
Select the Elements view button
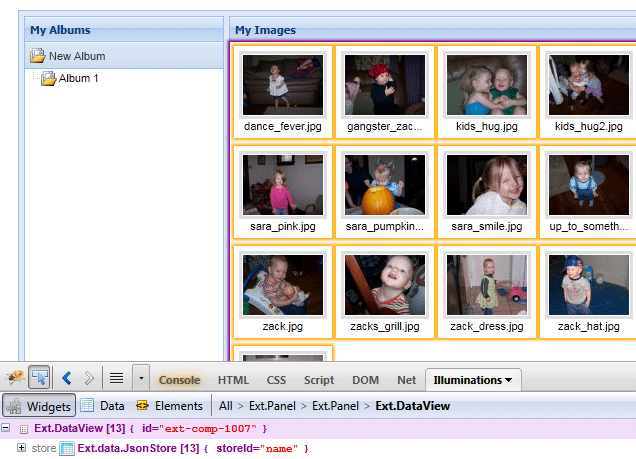tap(170, 405)
